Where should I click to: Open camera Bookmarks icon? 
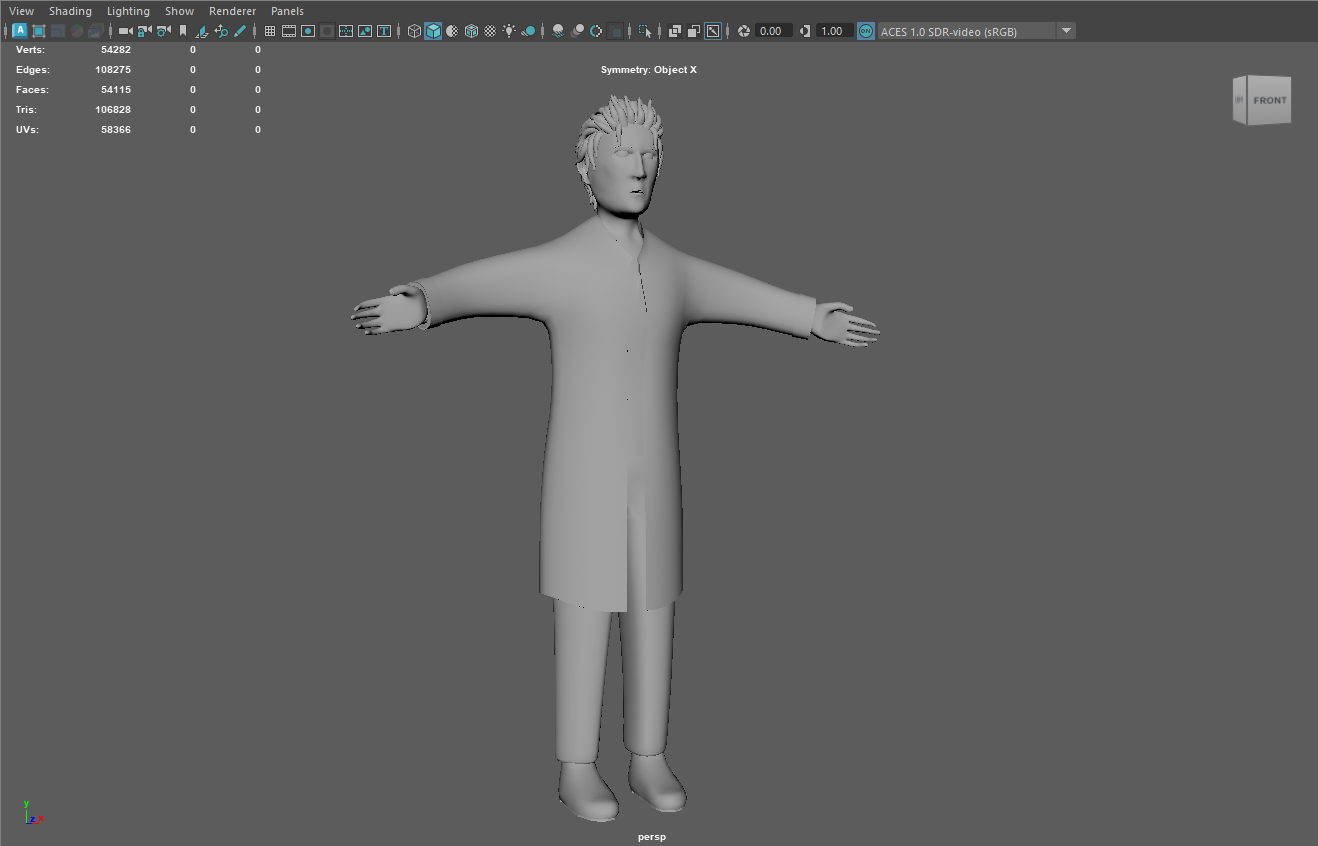183,31
